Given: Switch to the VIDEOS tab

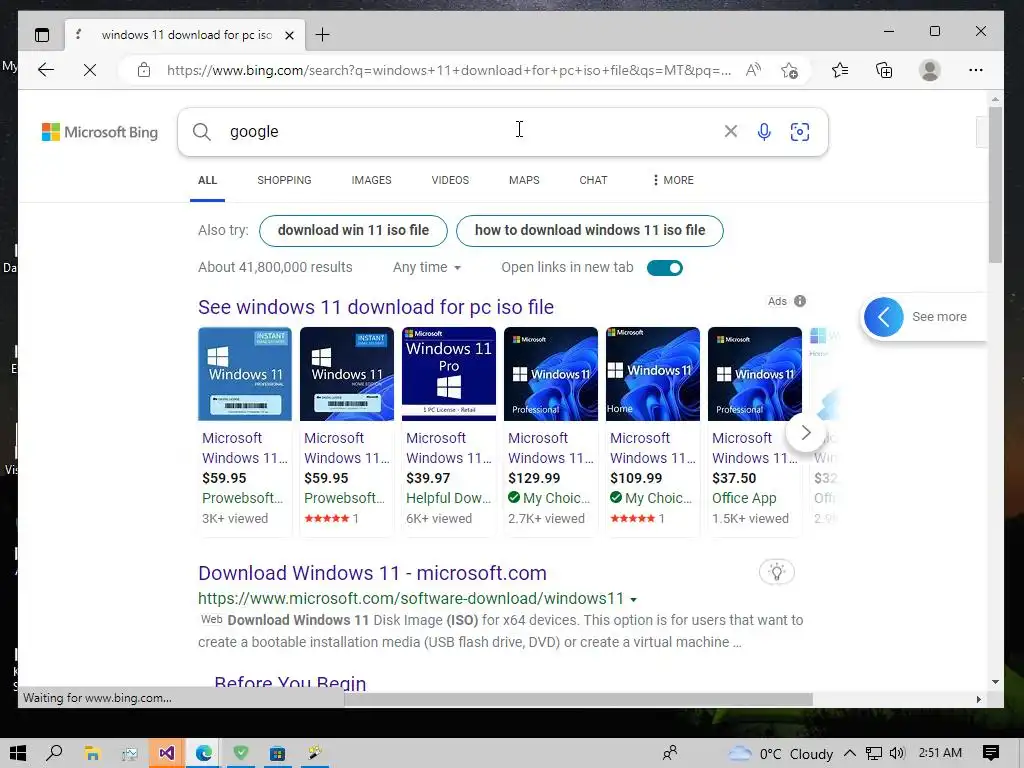Looking at the screenshot, I should pyautogui.click(x=450, y=180).
